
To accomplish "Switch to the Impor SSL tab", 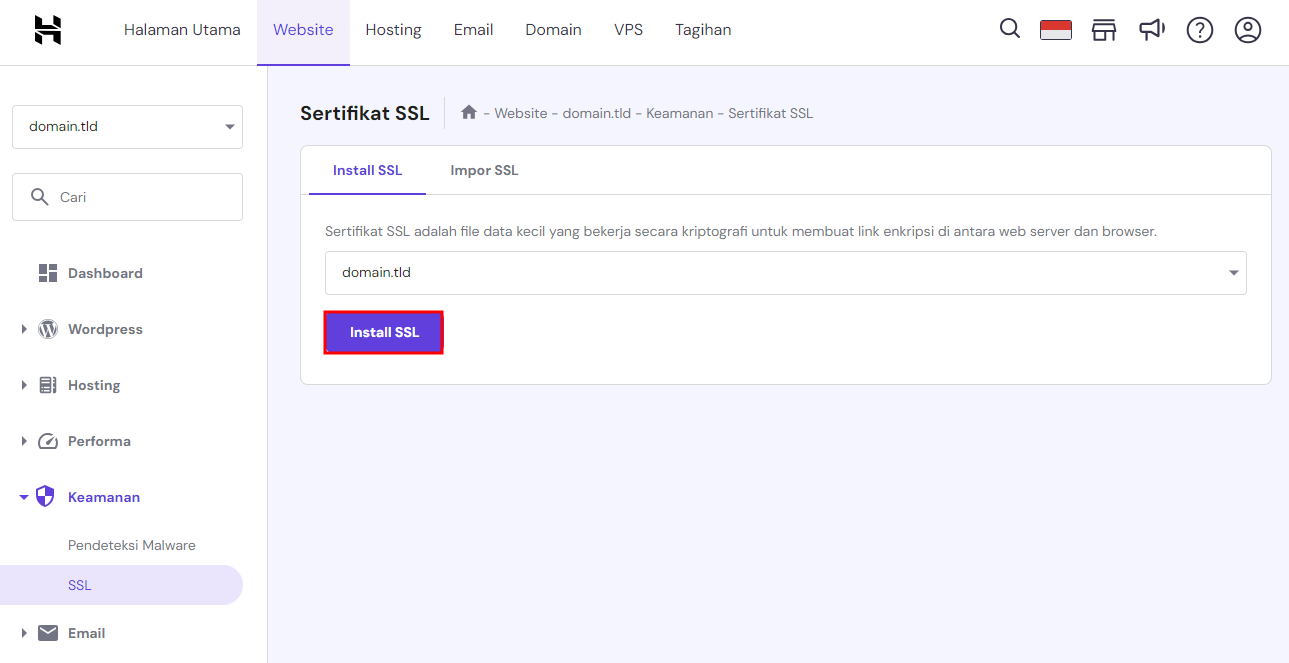I will coord(484,170).
